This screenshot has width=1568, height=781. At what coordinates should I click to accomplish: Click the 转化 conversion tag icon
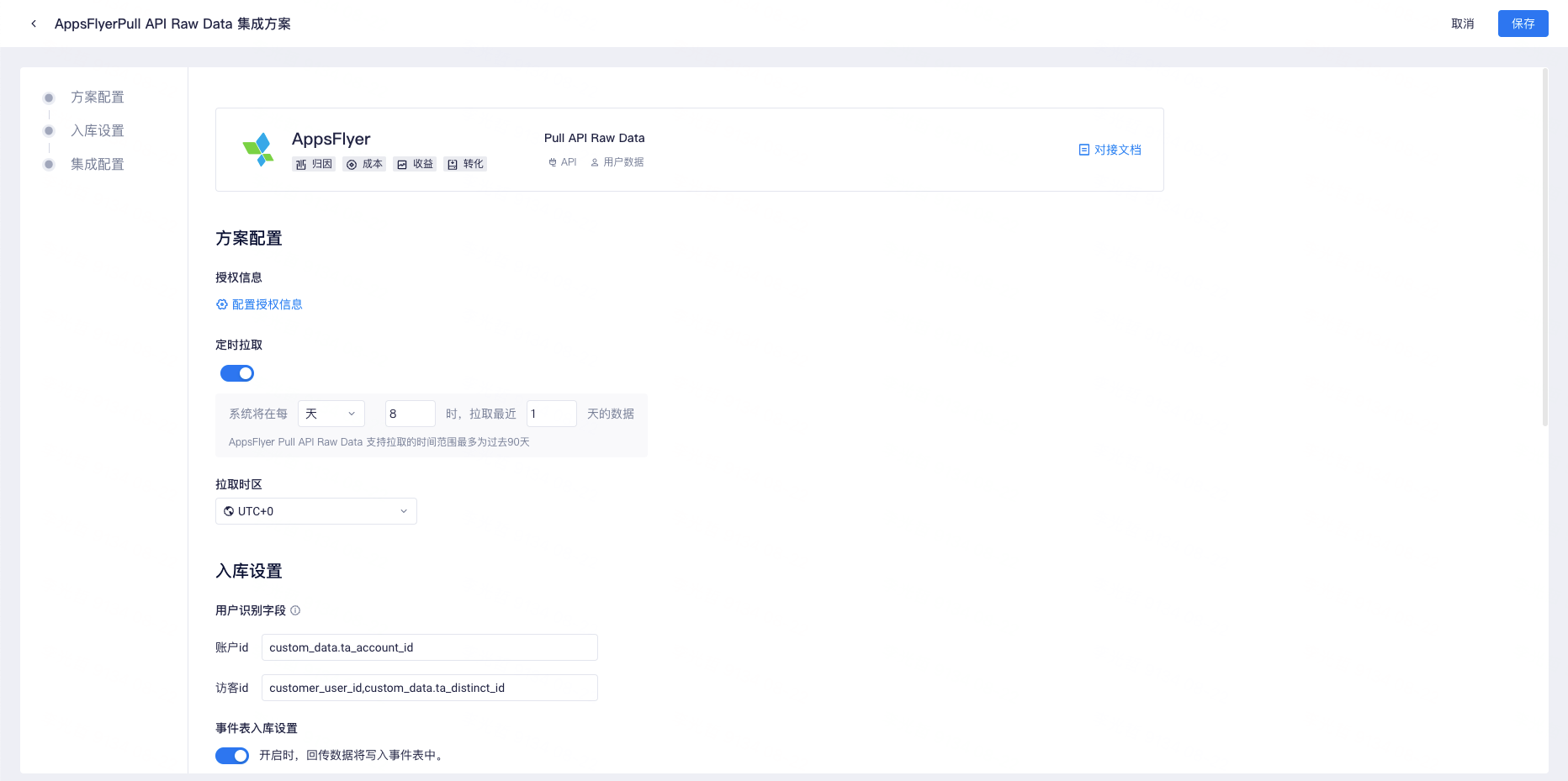coord(453,164)
